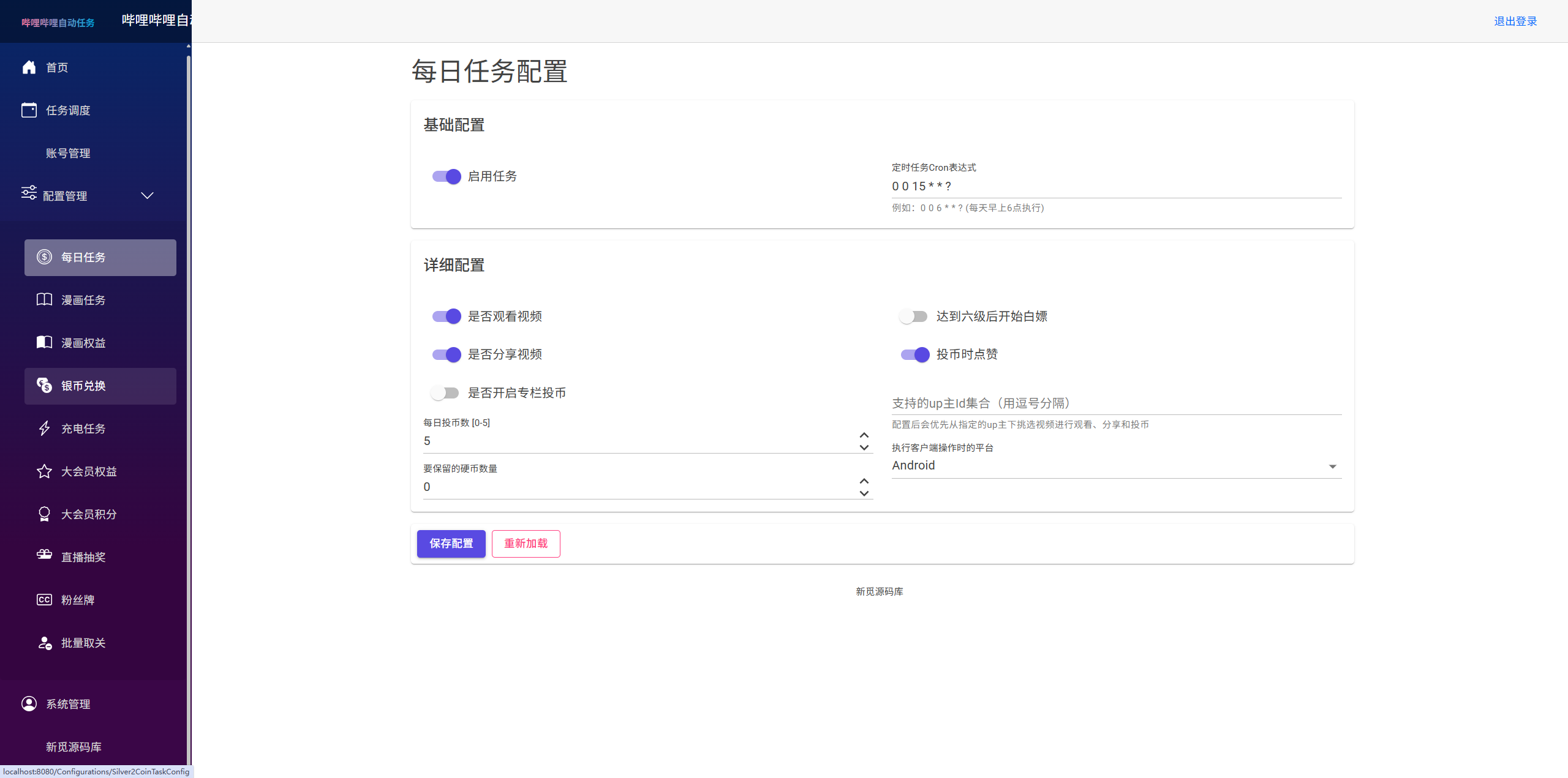Increase 每日投币数 using the up arrow
1568x778 pixels.
tap(864, 435)
